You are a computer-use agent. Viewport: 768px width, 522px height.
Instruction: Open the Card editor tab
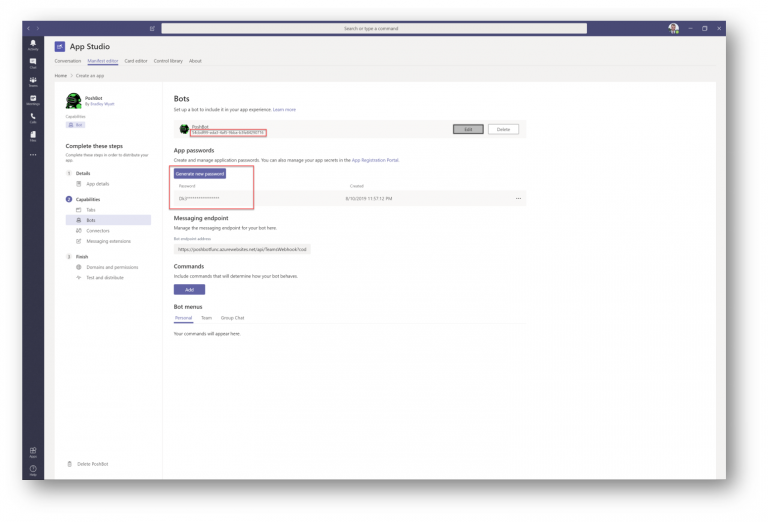coord(136,61)
